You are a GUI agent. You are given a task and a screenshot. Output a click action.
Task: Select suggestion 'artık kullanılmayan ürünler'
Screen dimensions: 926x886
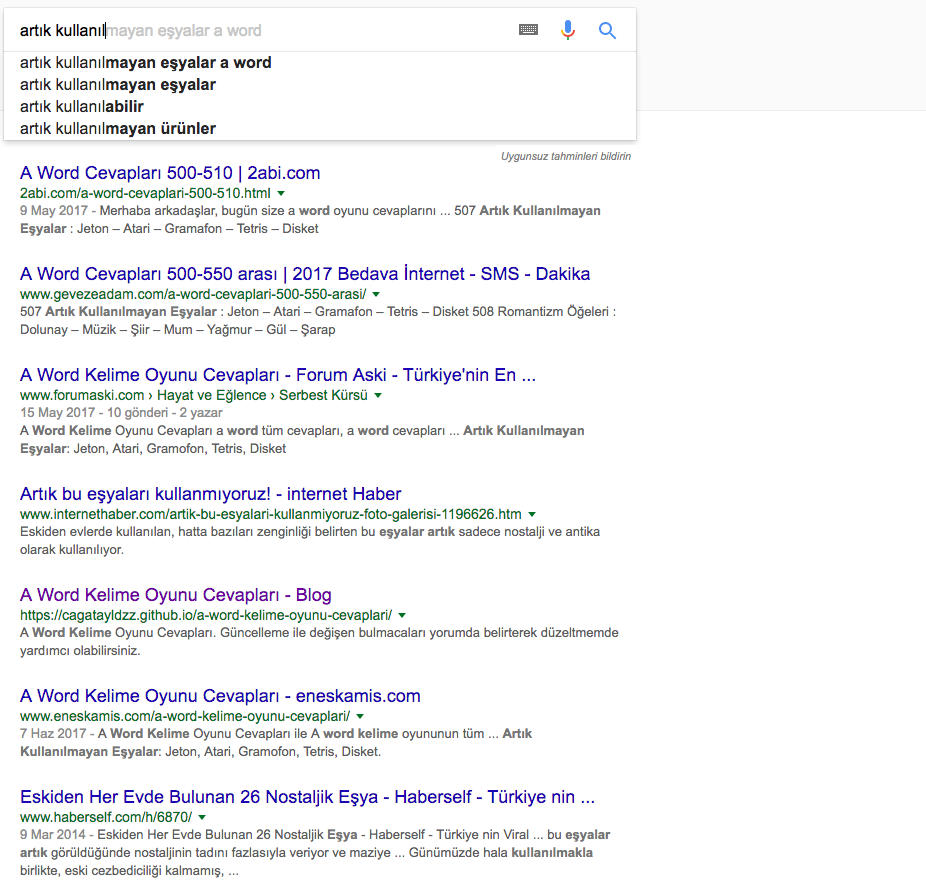pos(319,128)
